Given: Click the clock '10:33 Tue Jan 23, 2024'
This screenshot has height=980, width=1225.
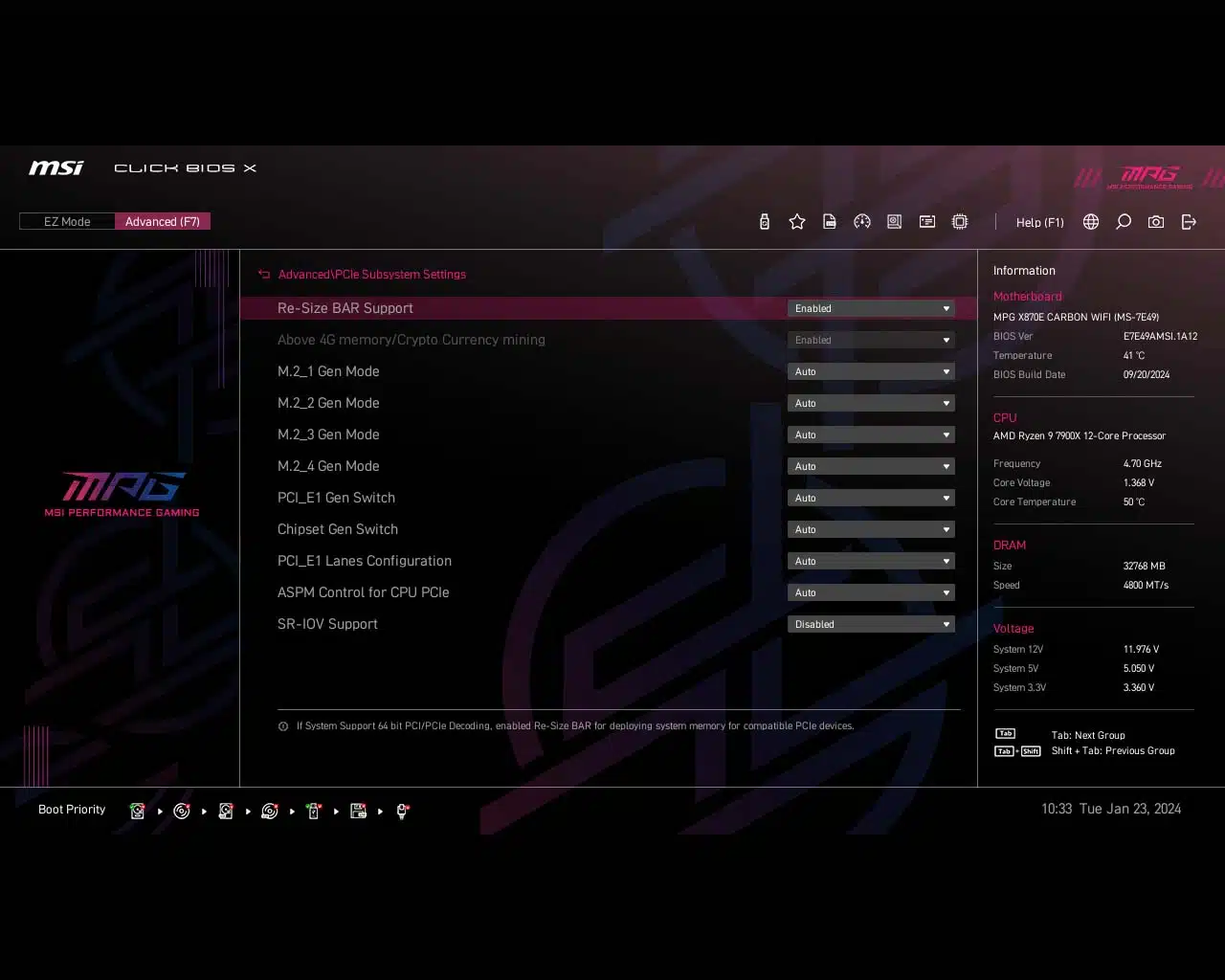Looking at the screenshot, I should coord(1111,809).
